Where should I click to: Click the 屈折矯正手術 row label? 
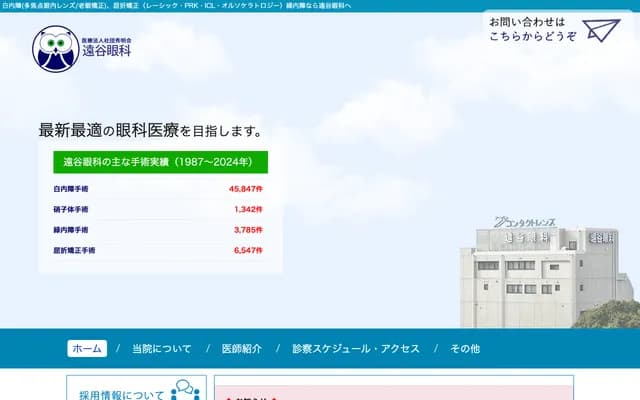[74, 250]
